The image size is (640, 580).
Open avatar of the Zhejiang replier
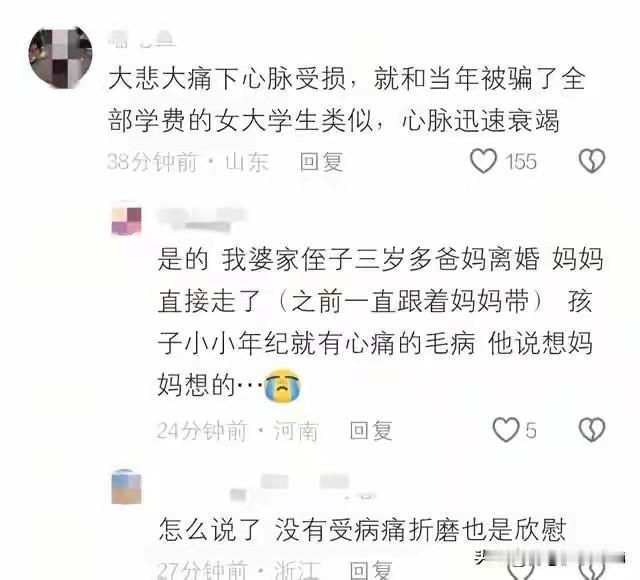coord(127,487)
